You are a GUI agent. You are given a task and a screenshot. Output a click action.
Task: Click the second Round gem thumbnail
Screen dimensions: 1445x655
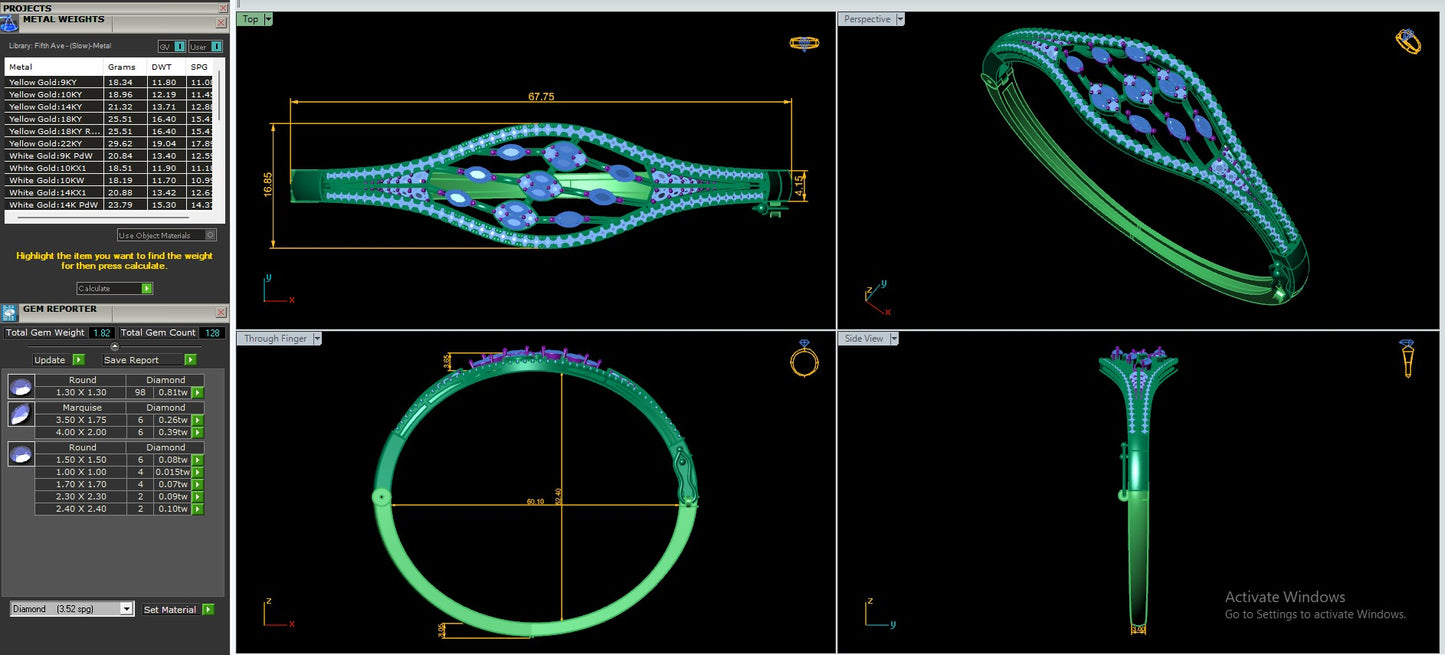tap(21, 453)
